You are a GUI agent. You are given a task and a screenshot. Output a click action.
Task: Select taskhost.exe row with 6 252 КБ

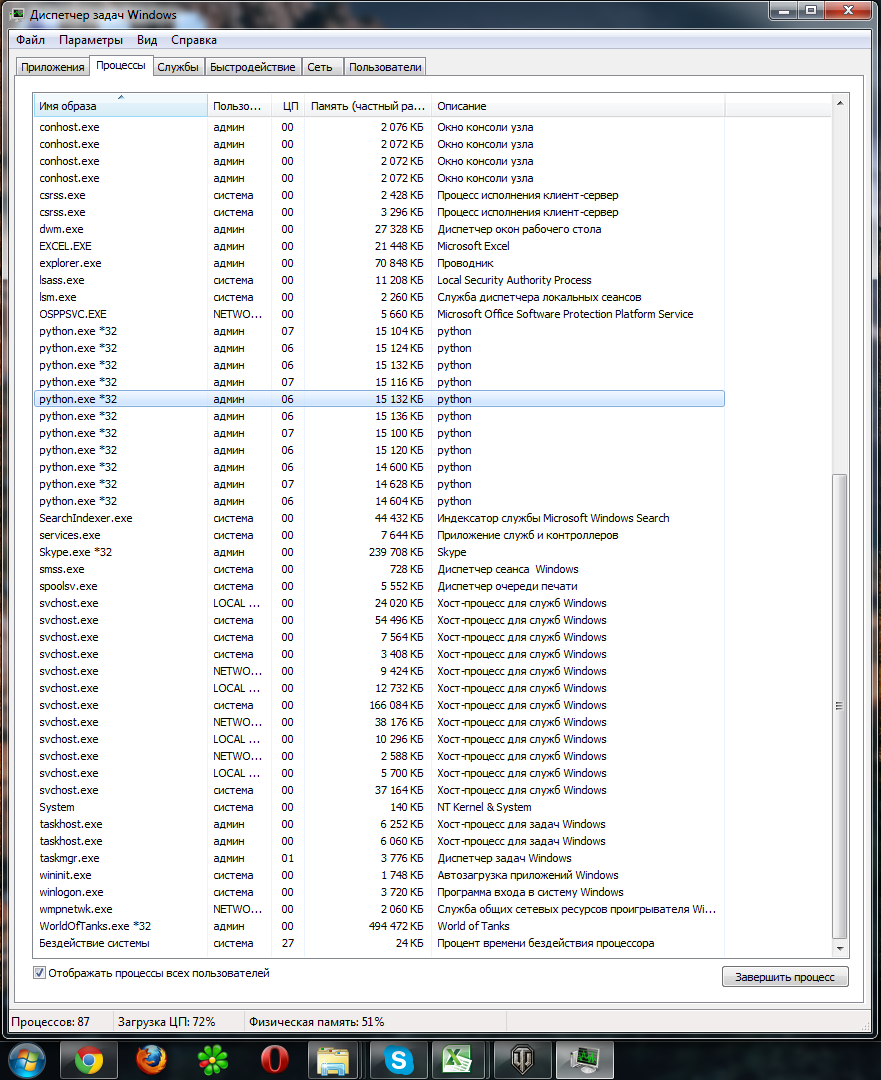(379, 824)
